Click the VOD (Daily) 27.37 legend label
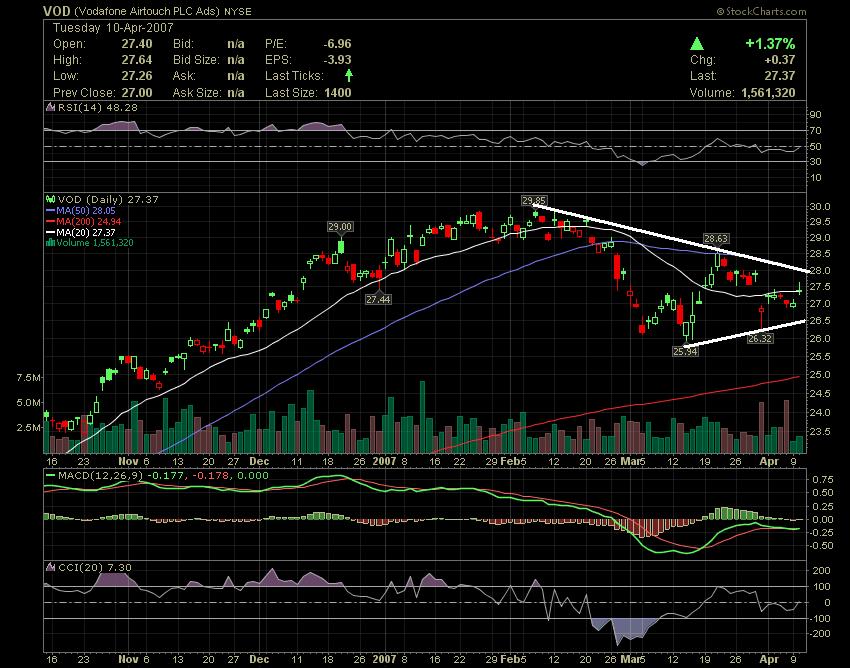This screenshot has height=668, width=850. pyautogui.click(x=108, y=200)
